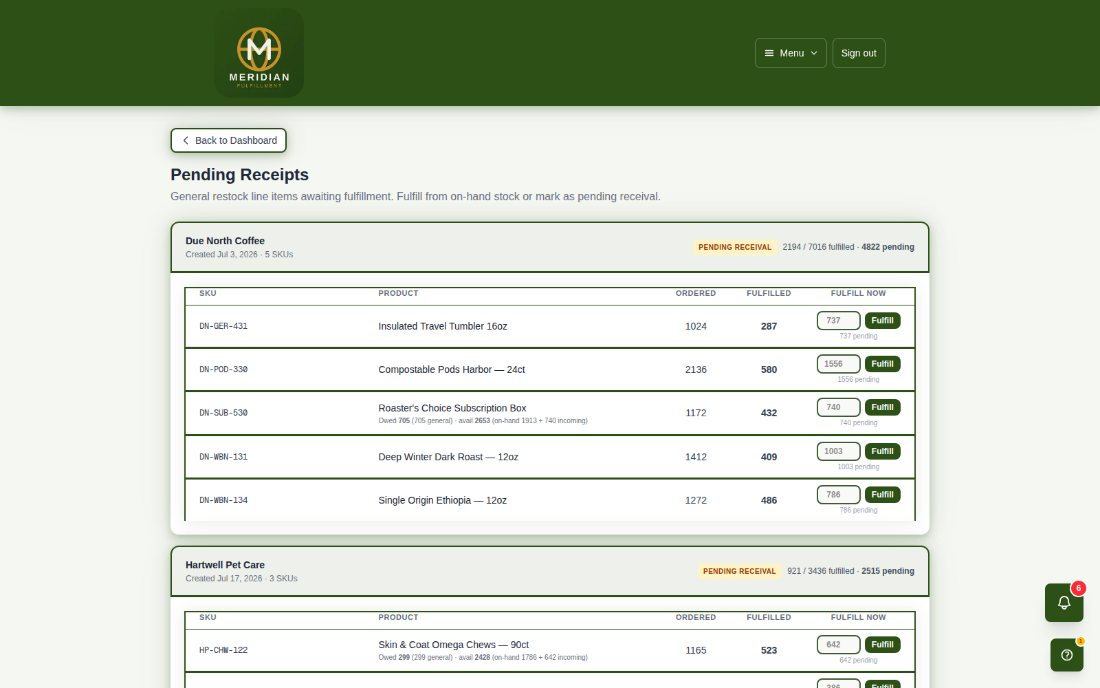Select SKU text DN-POD-330

click(x=223, y=370)
